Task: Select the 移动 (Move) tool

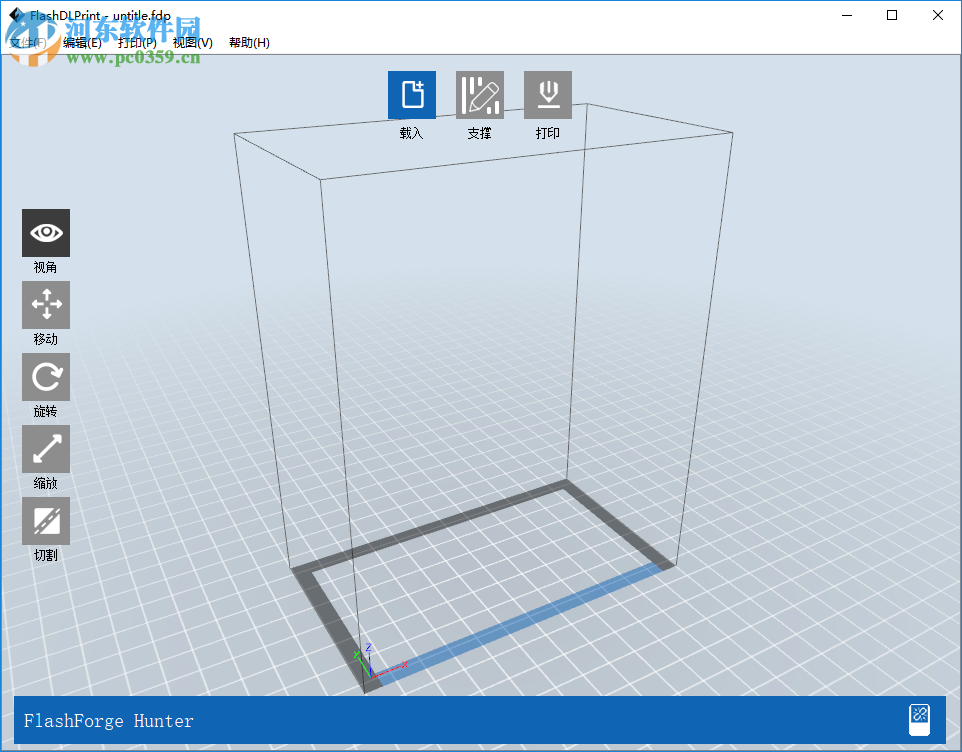Action: click(x=46, y=304)
